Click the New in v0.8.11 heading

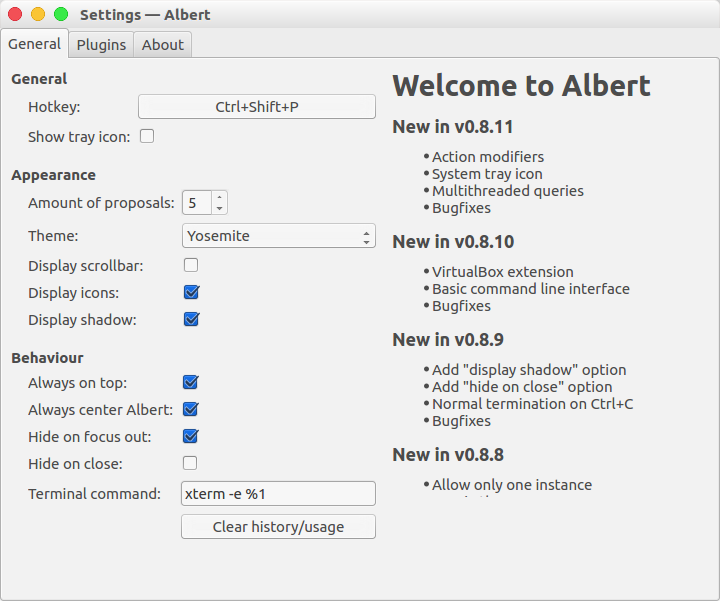point(453,127)
